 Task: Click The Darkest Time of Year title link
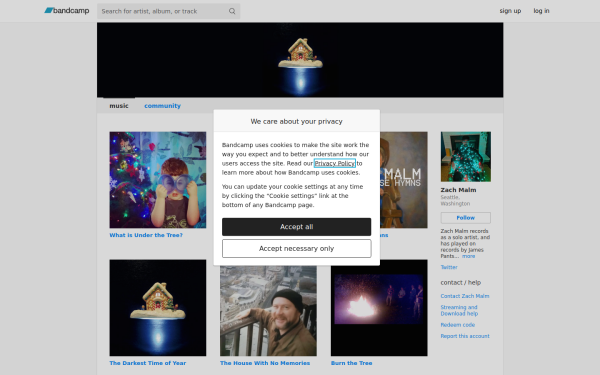148,363
